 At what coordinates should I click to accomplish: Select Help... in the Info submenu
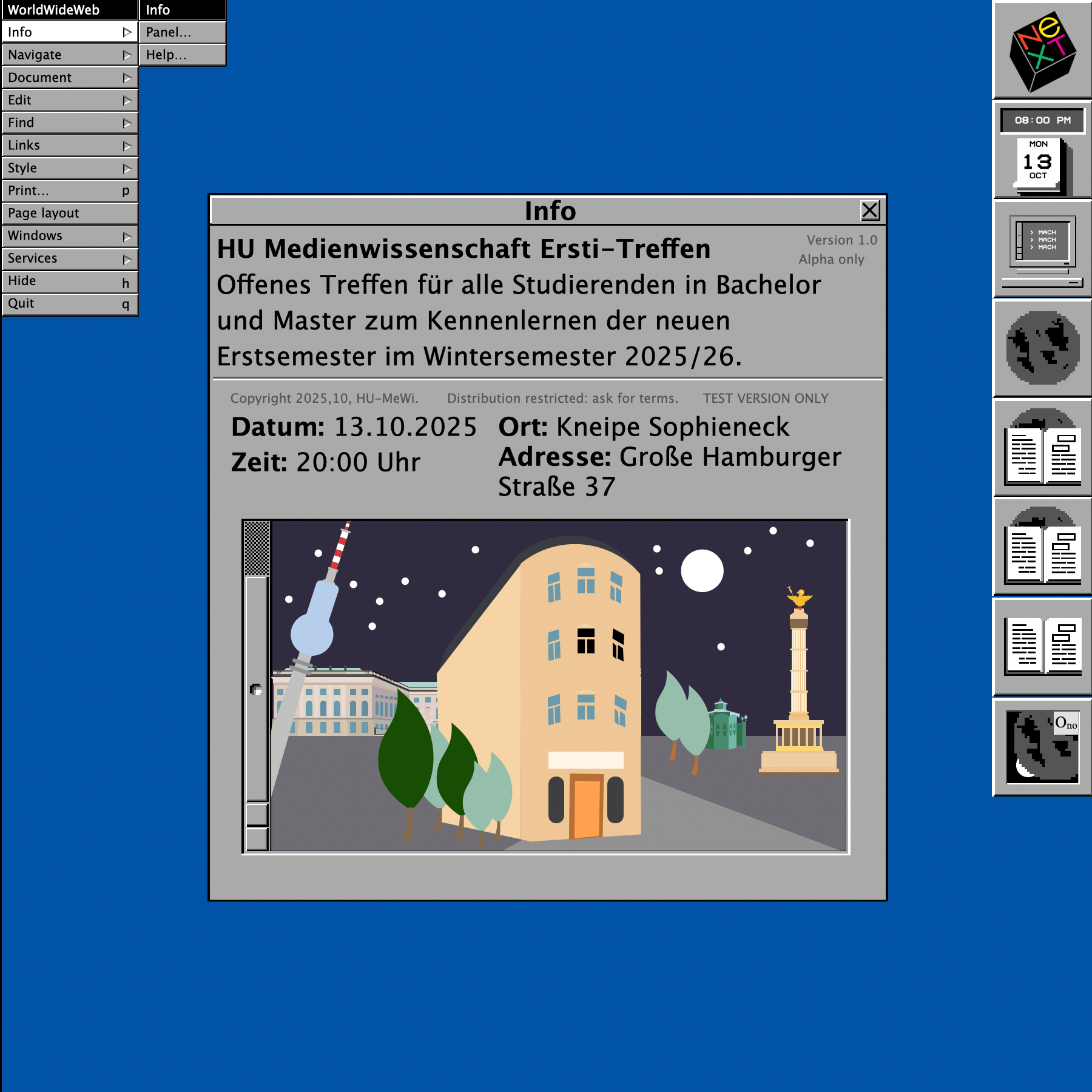pyautogui.click(x=182, y=55)
